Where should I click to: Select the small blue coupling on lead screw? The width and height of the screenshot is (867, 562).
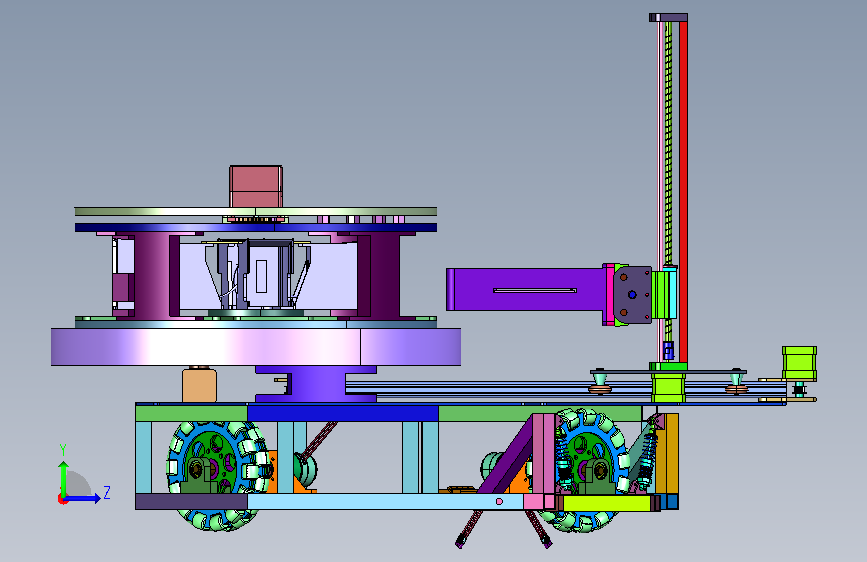tap(668, 351)
